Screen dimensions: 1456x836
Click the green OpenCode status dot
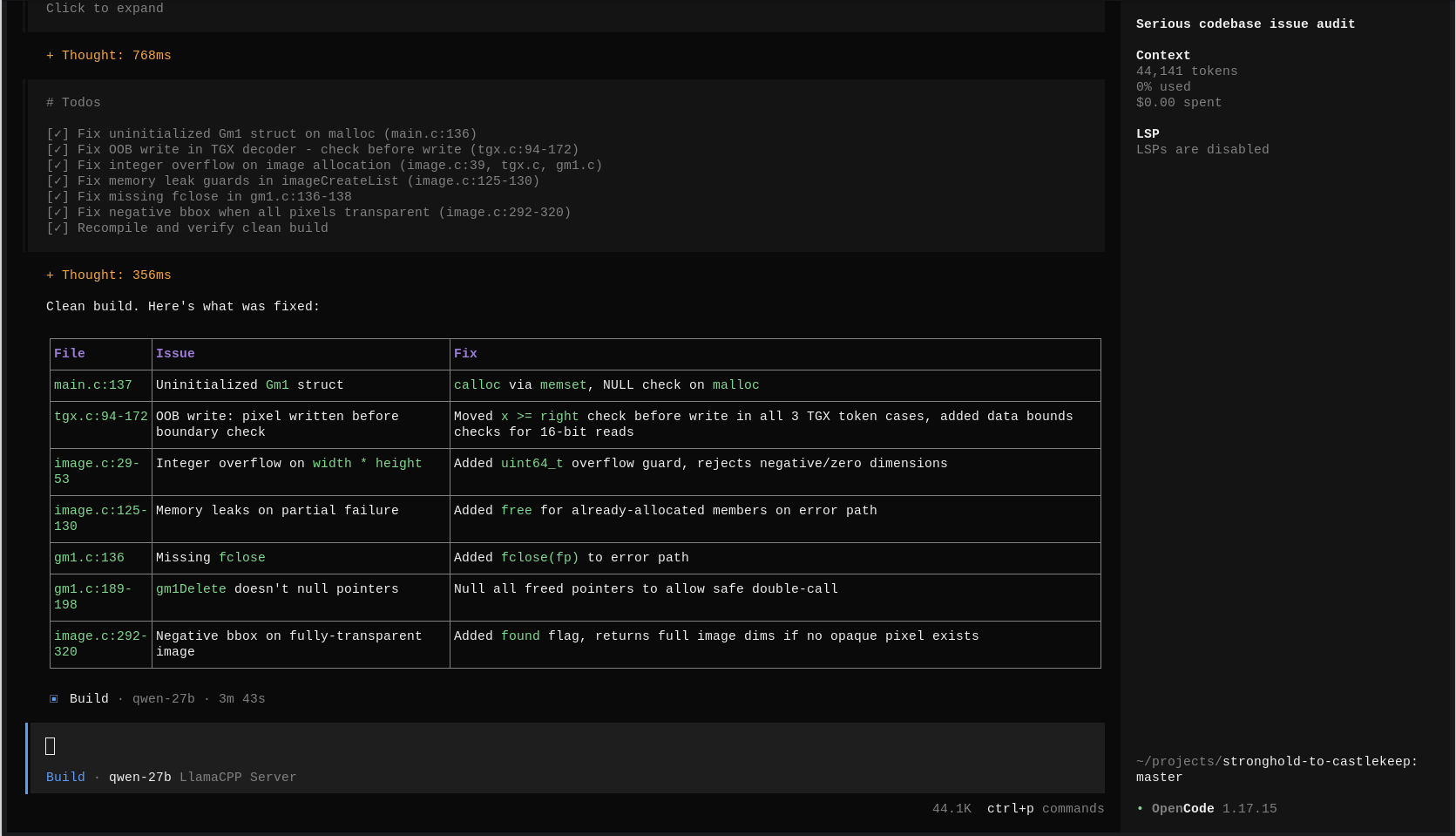pyautogui.click(x=1141, y=809)
